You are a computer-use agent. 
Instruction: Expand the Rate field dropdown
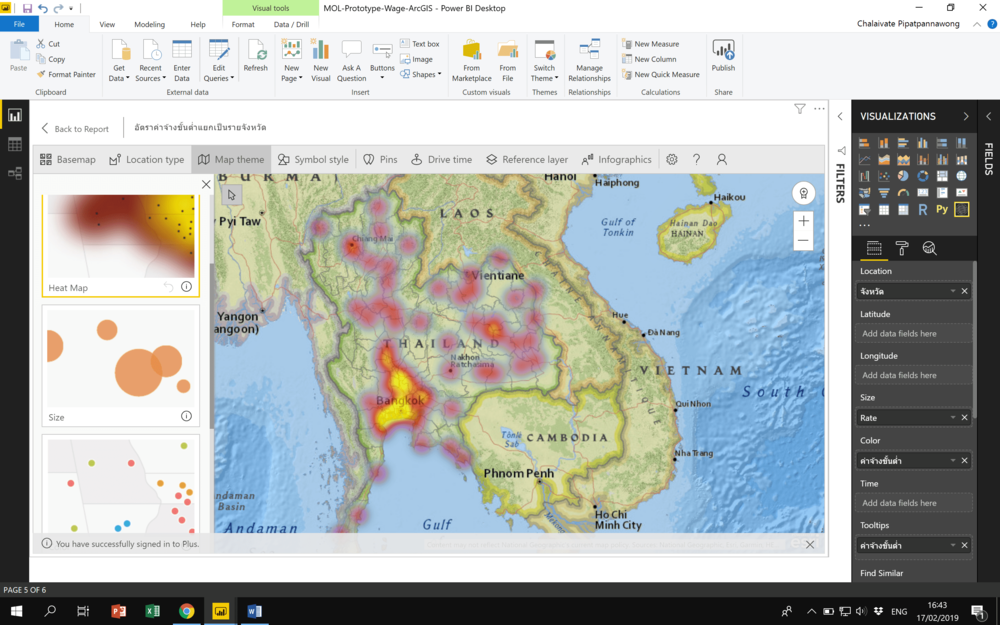[x=953, y=418]
